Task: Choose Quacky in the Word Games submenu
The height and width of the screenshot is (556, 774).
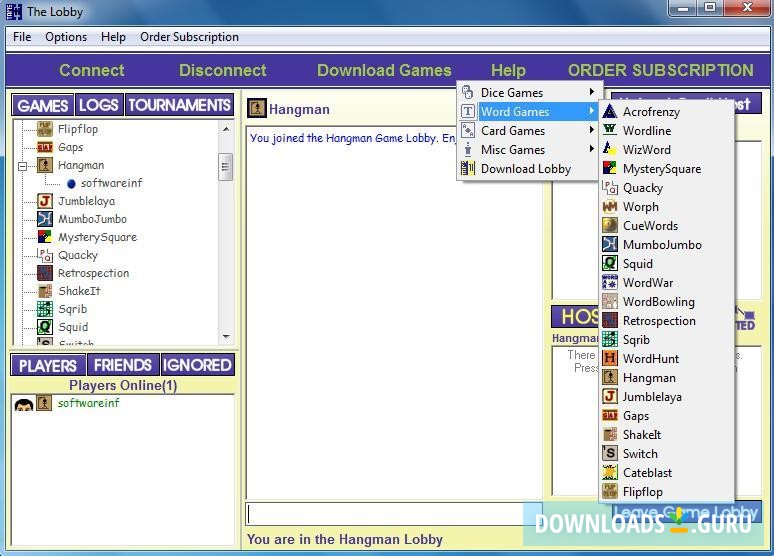Action: [643, 188]
